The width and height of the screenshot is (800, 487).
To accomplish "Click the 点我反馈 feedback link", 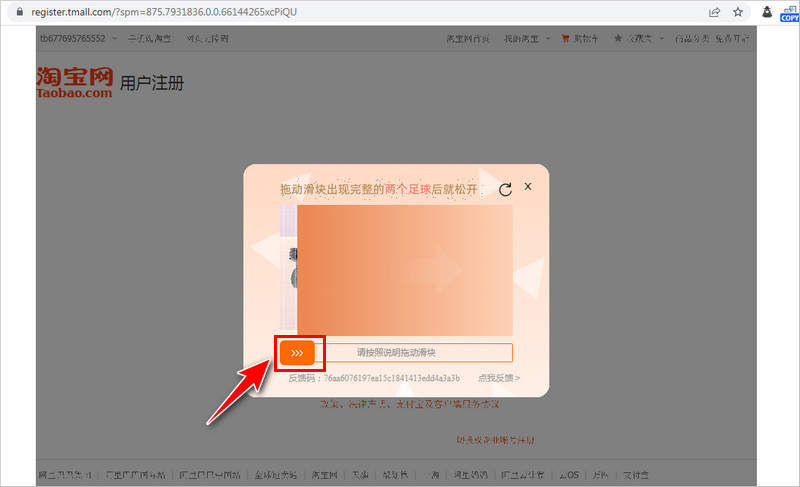I will tap(498, 378).
